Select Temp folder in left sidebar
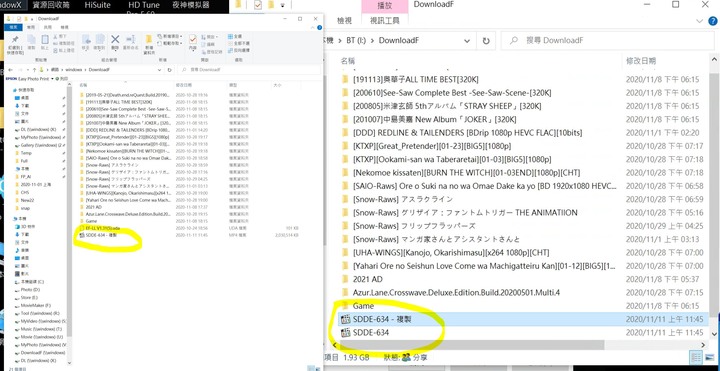The width and height of the screenshot is (720, 371). click(x=26, y=153)
